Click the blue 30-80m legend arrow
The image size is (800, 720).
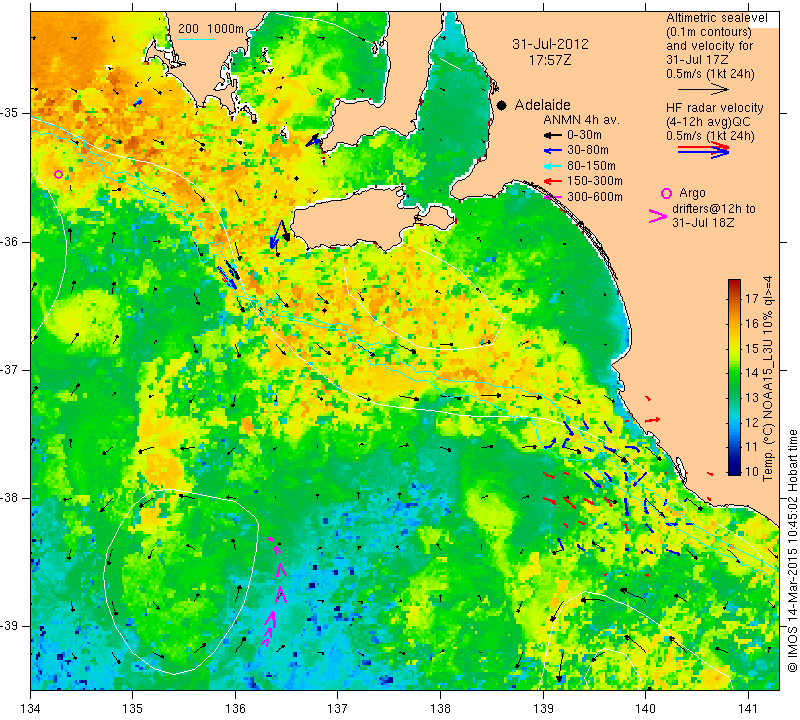(x=553, y=151)
